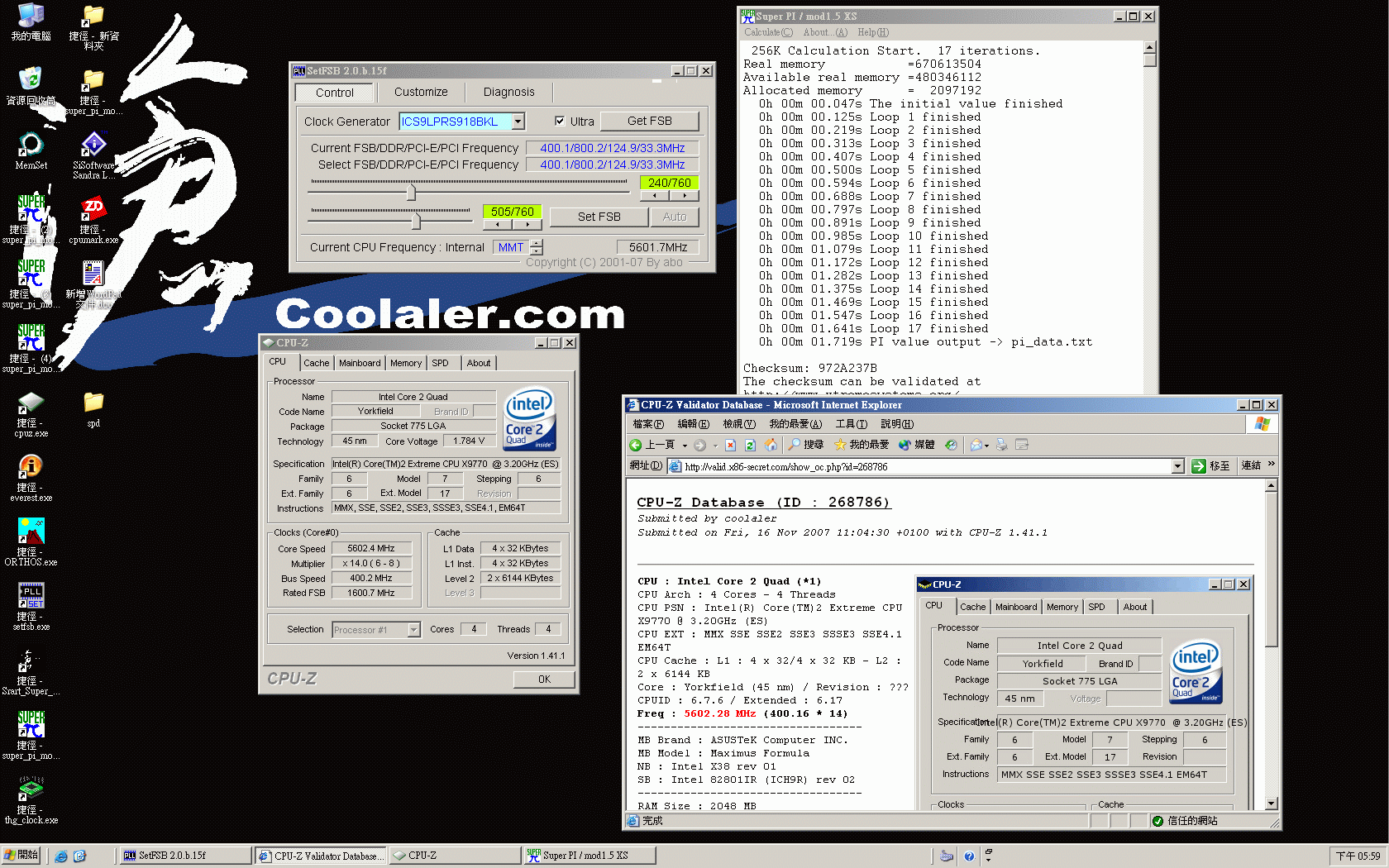The image size is (1389, 868).
Task: Open the SiSoftware Sandra desktop shortcut
Action: pyautogui.click(x=93, y=155)
